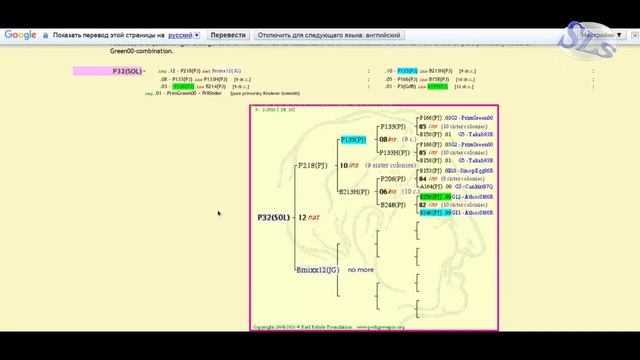Click P206(PJ) node in pedigree tree
The height and width of the screenshot is (360, 640).
point(393,179)
